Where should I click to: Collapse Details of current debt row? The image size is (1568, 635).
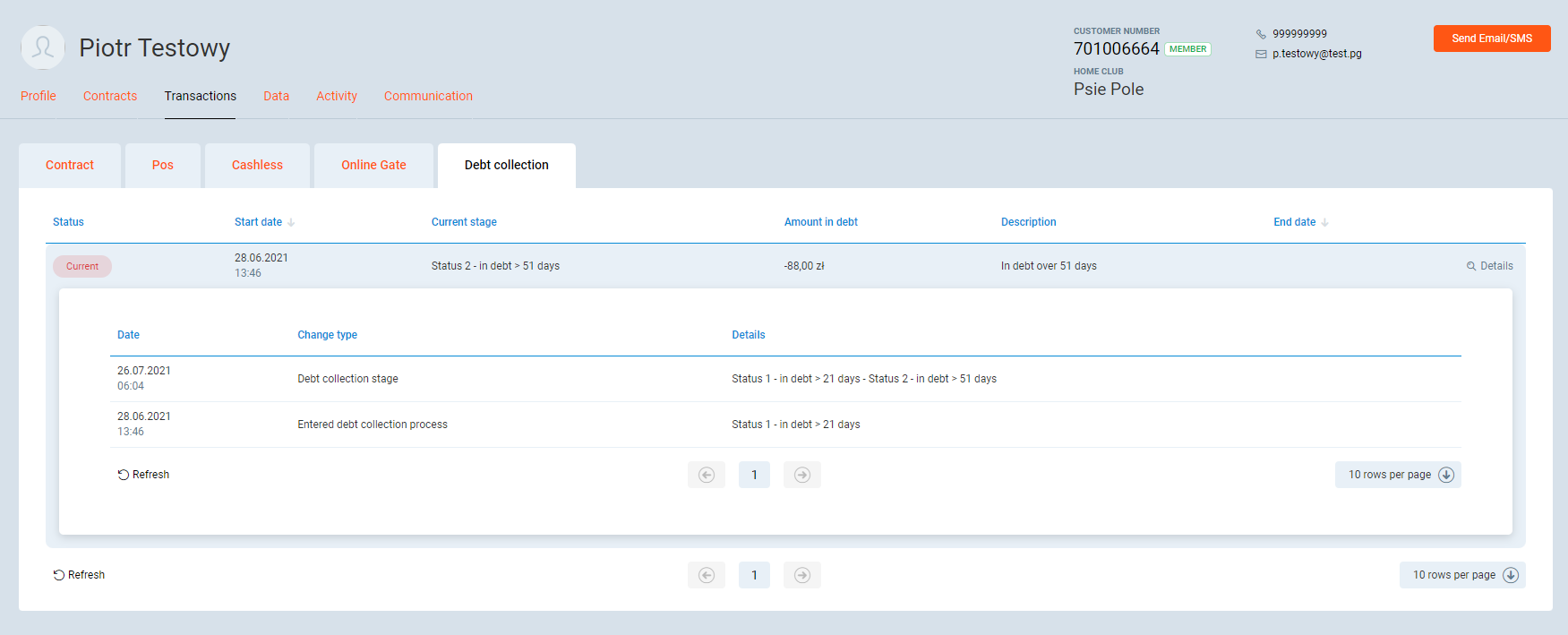(x=1490, y=266)
